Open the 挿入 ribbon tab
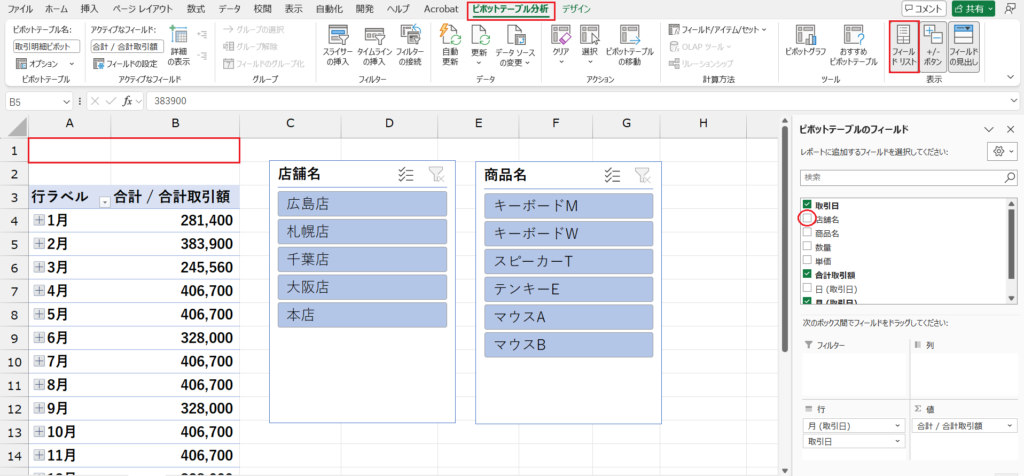This screenshot has width=1024, height=476. (89, 8)
